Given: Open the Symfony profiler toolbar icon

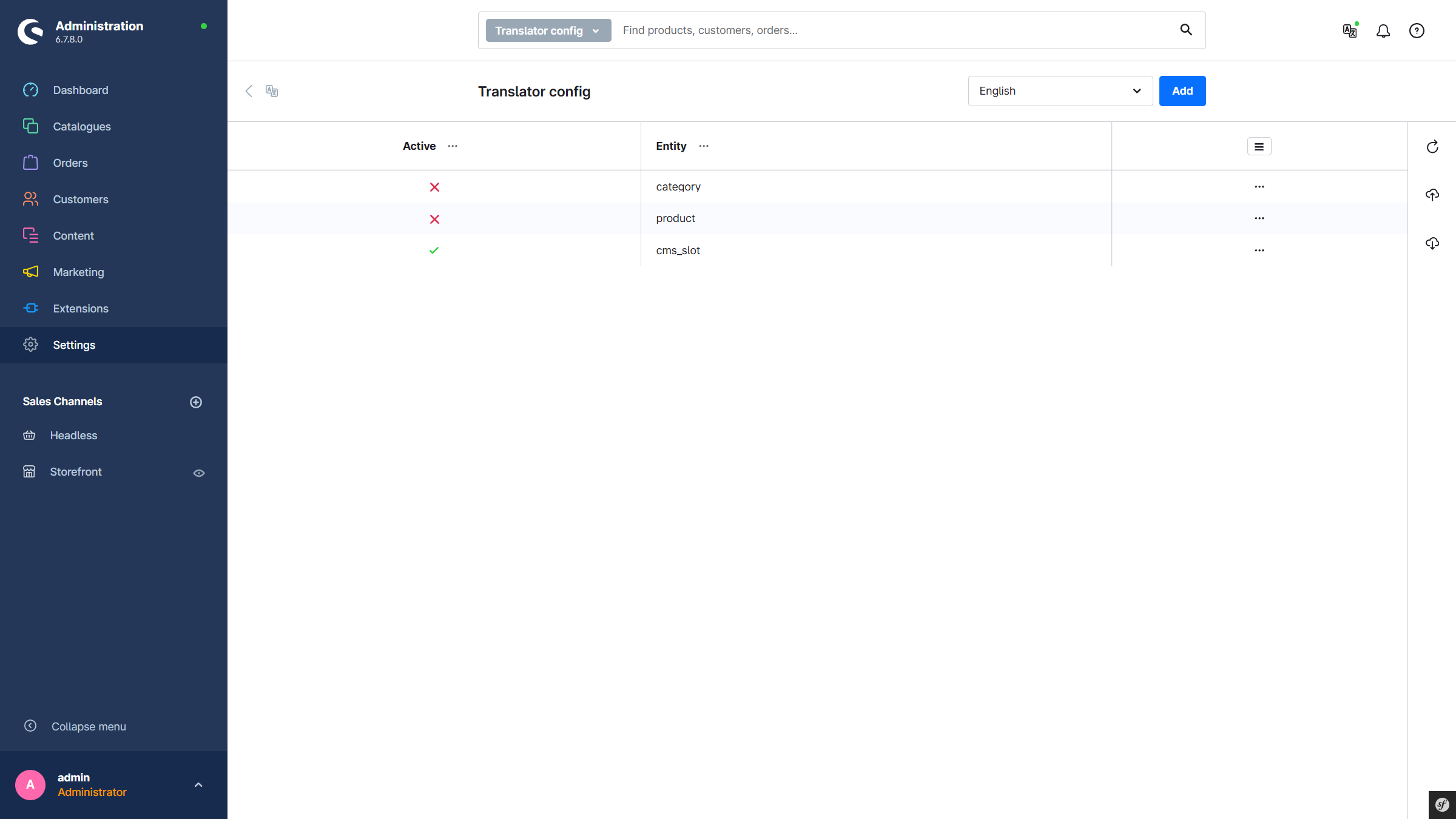Looking at the screenshot, I should coord(1442,805).
